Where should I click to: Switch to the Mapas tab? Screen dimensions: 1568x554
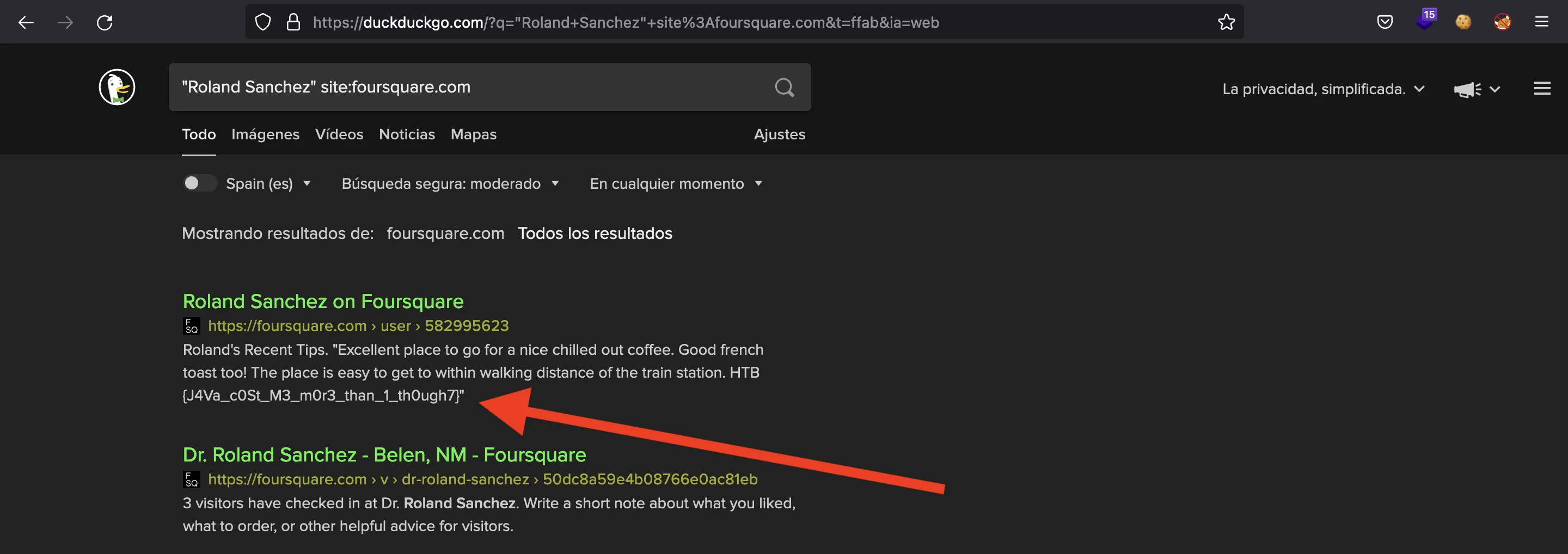click(x=474, y=134)
